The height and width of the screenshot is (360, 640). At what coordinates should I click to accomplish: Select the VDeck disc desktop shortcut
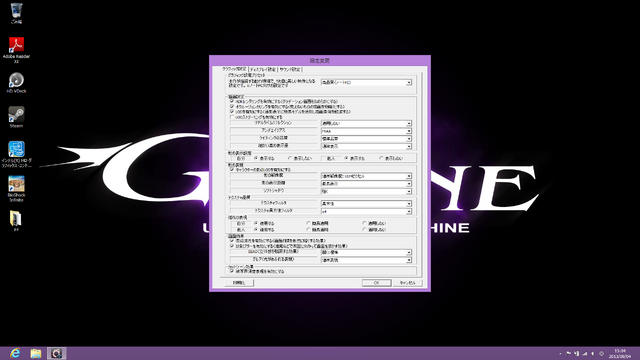16,82
